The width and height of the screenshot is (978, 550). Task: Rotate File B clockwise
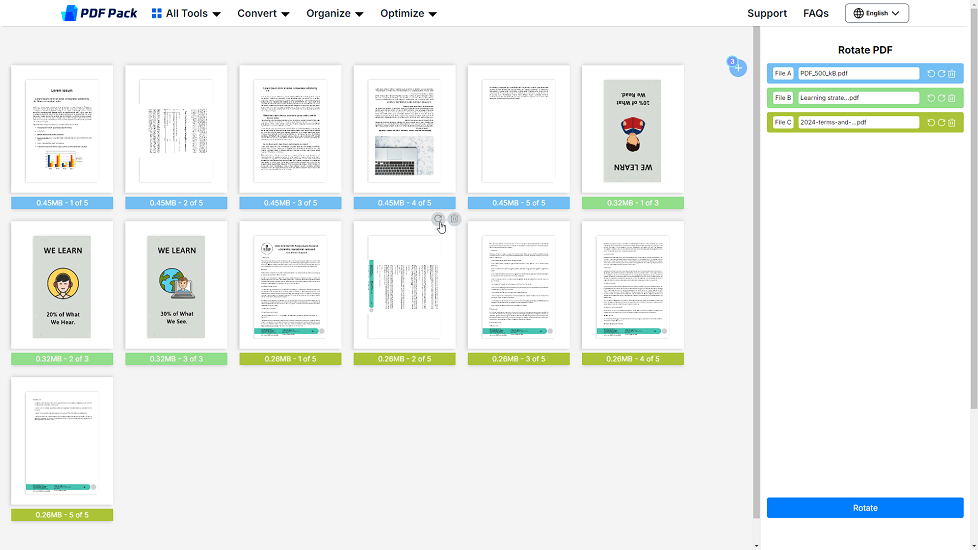click(x=941, y=98)
